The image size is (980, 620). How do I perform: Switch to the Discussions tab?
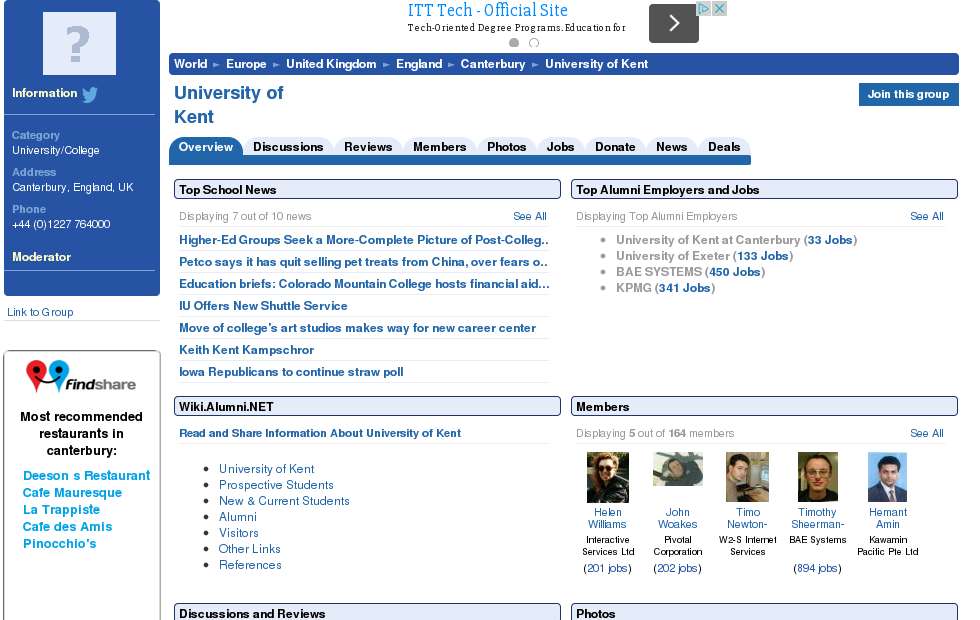(x=288, y=147)
